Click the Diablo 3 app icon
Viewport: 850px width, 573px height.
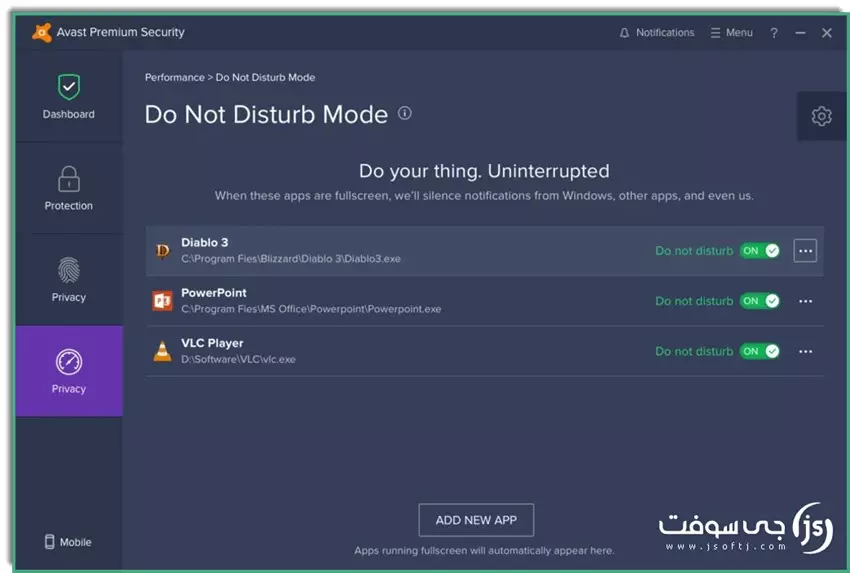[x=162, y=251]
